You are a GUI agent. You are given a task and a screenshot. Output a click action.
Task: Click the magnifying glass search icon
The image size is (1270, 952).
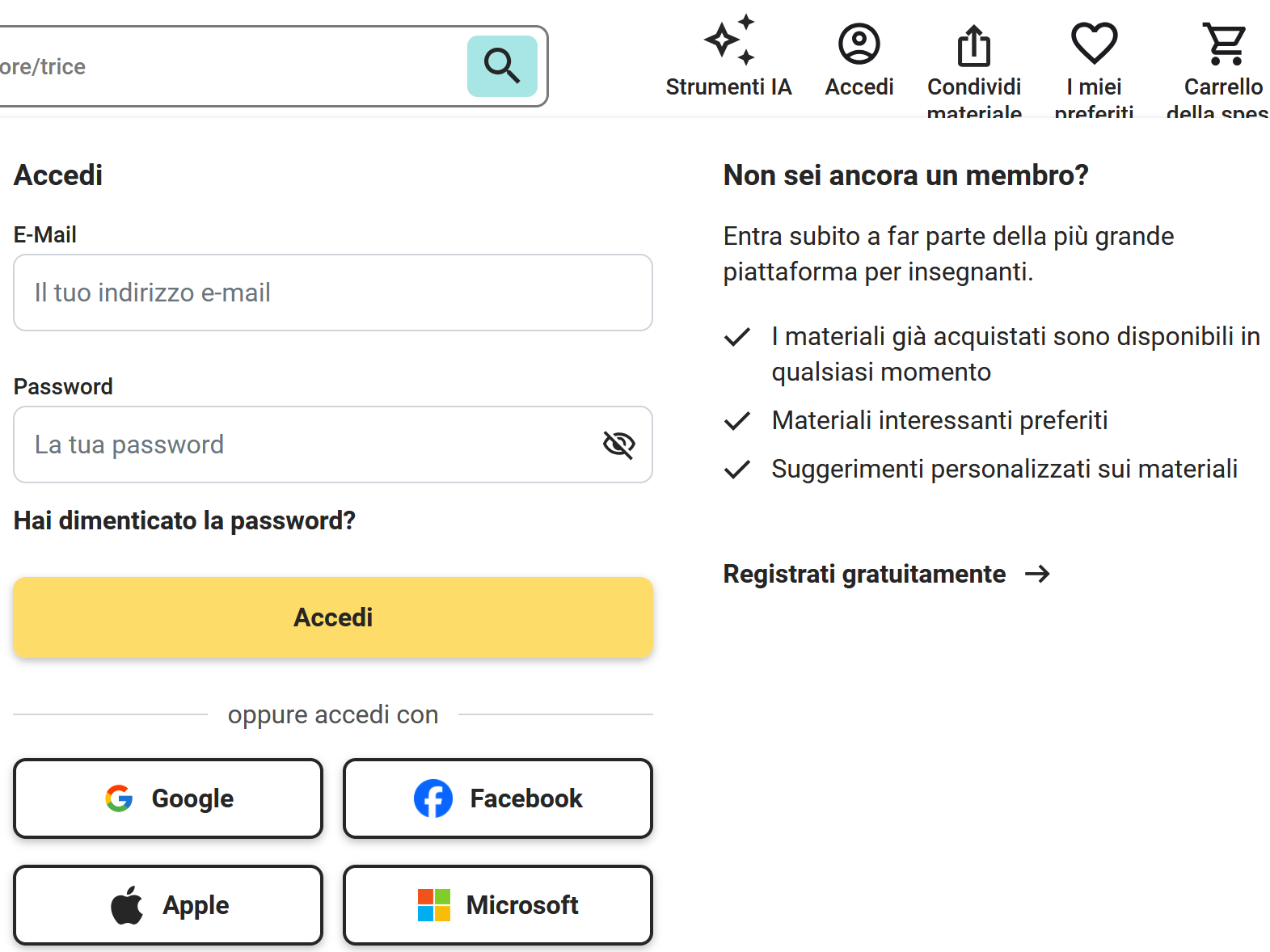(x=502, y=66)
